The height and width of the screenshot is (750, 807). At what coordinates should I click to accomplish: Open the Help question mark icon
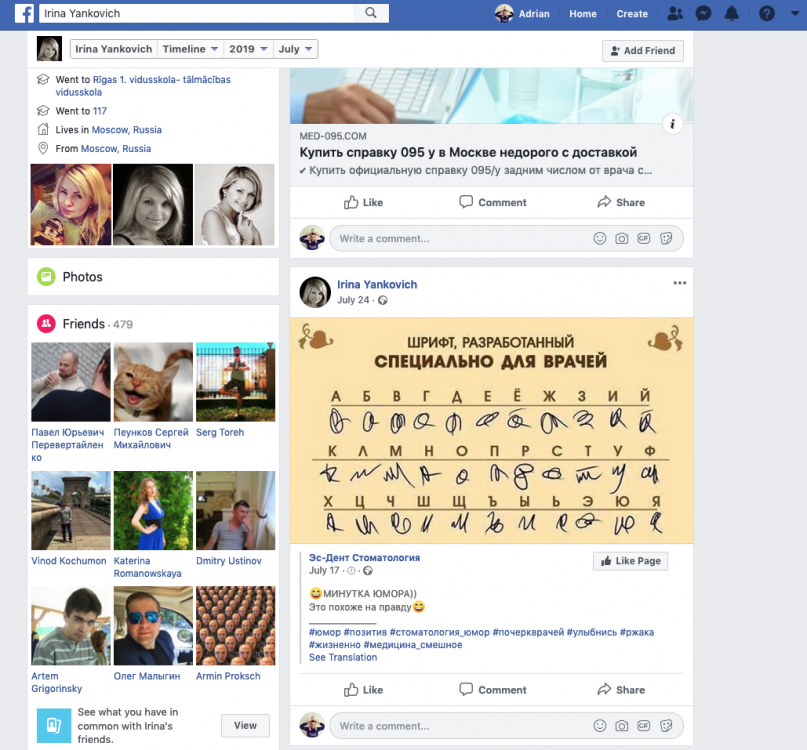click(767, 14)
